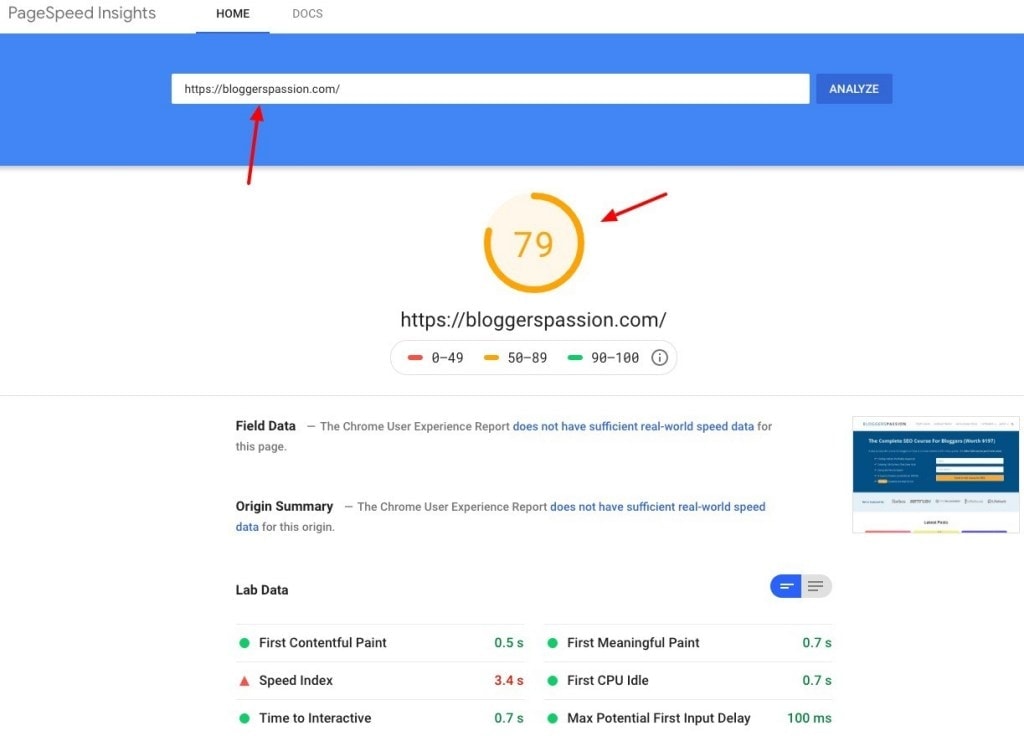Click the green indicator next to First CPU Idle

coord(553,680)
